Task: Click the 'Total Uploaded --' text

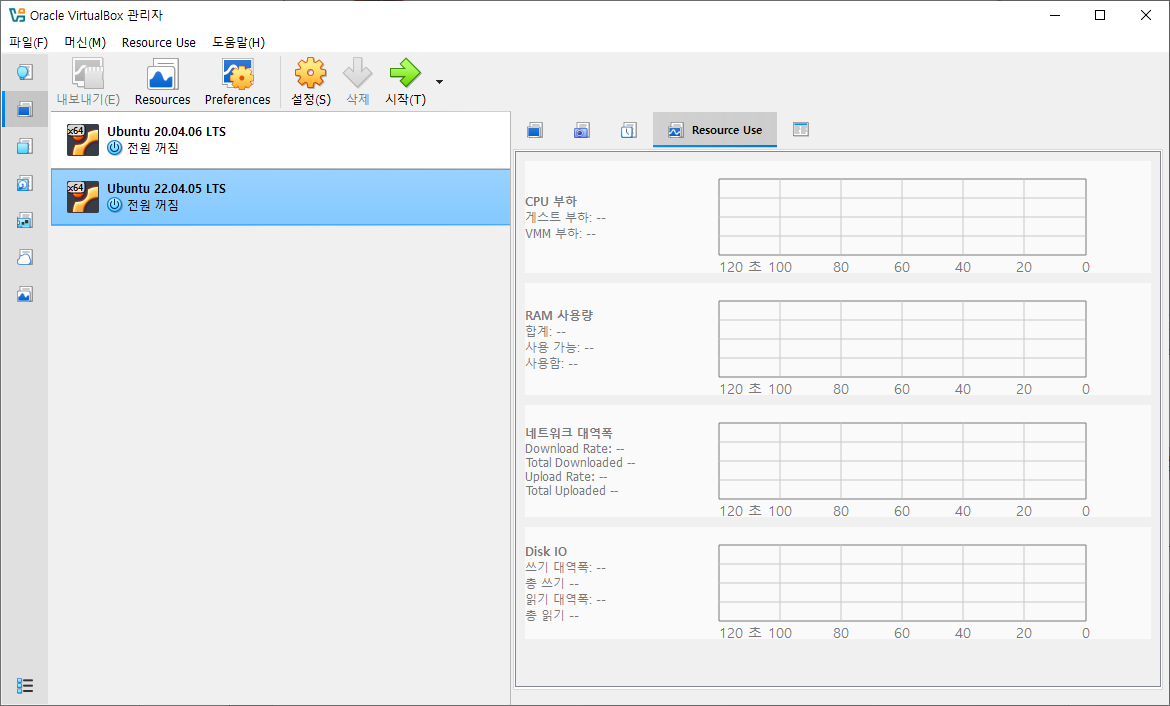Action: tap(572, 491)
